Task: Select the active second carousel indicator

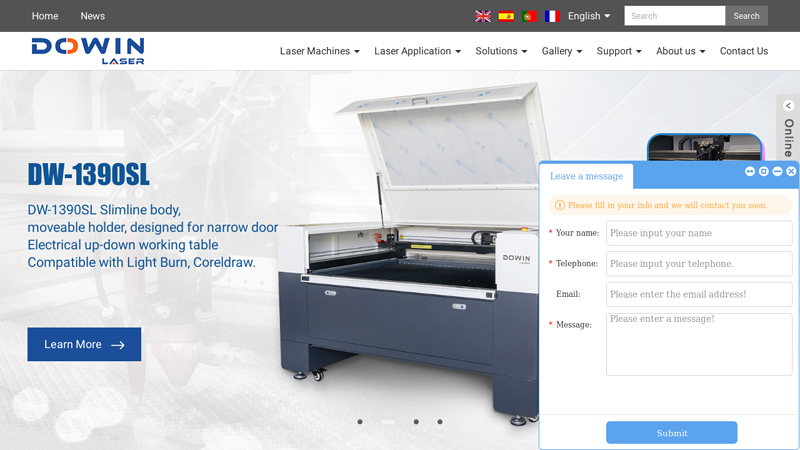Action: pos(388,422)
